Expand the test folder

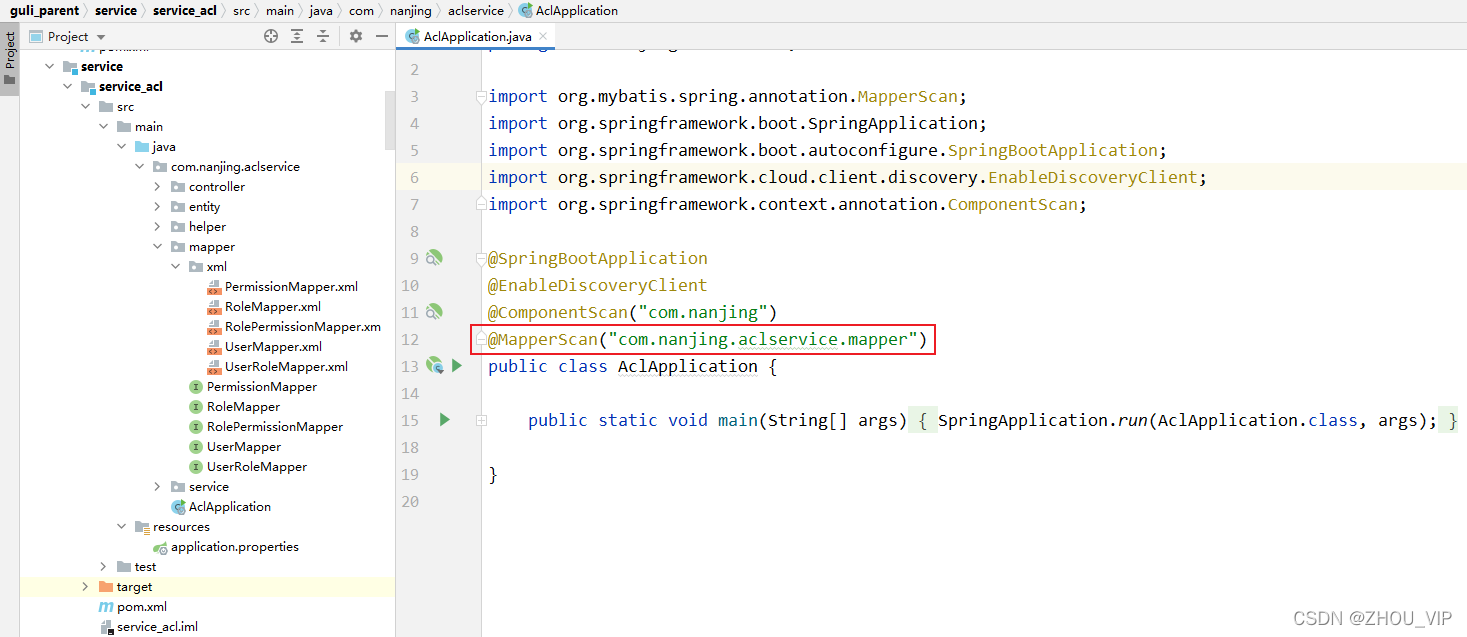pyautogui.click(x=103, y=567)
